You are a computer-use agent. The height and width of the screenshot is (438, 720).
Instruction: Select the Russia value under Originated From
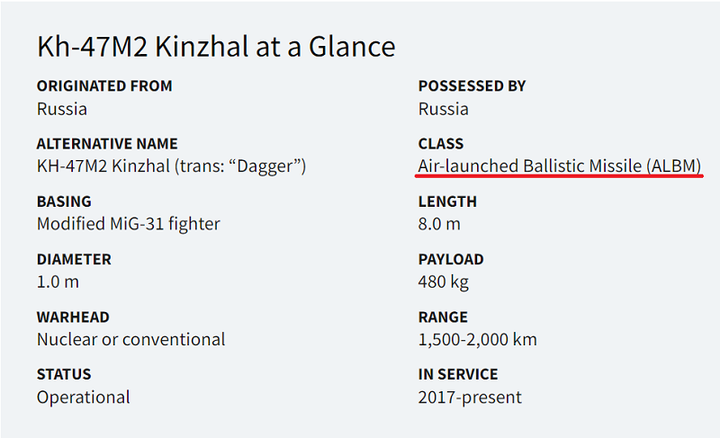(x=62, y=109)
